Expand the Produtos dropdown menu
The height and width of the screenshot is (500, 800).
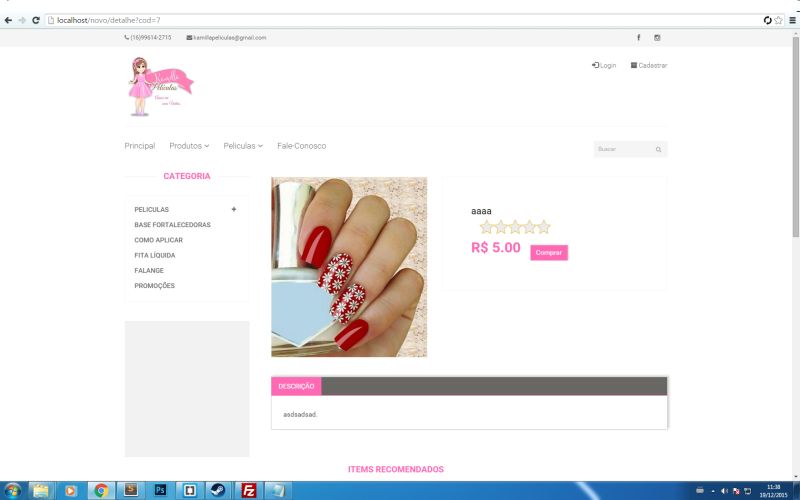click(x=189, y=146)
